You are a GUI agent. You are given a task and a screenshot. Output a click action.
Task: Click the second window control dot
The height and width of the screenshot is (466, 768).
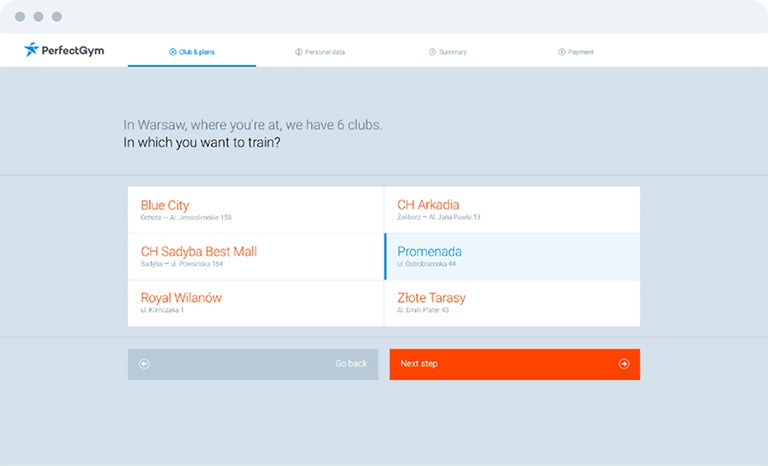[38, 17]
